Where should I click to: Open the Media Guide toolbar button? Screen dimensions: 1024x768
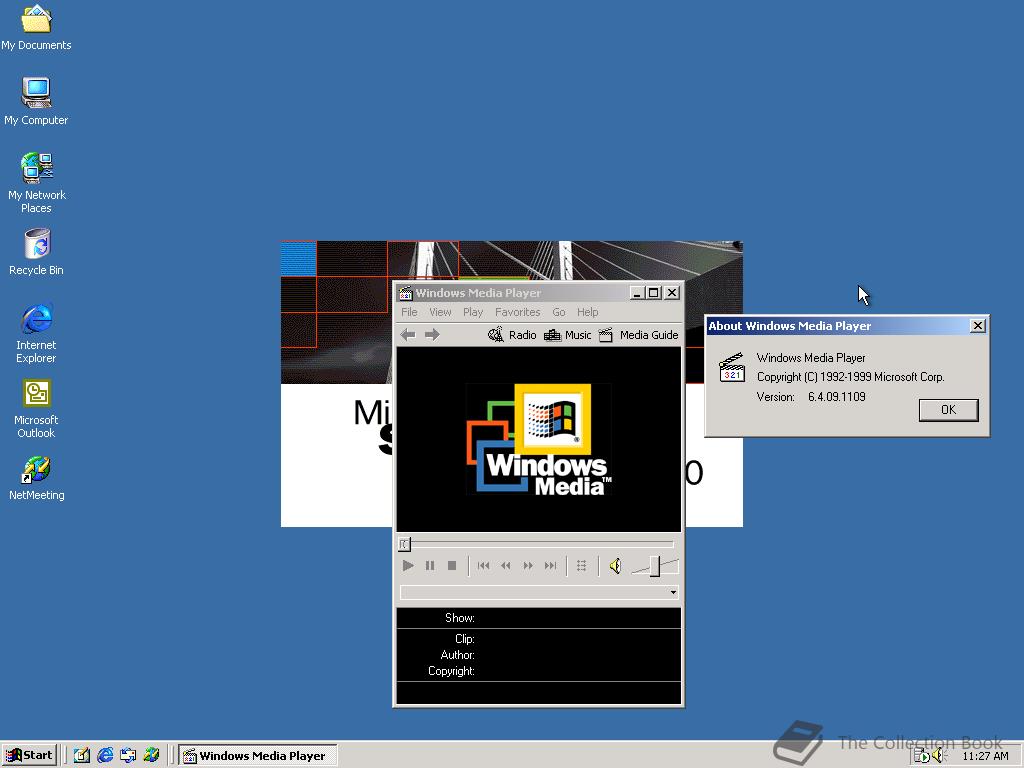pos(639,335)
